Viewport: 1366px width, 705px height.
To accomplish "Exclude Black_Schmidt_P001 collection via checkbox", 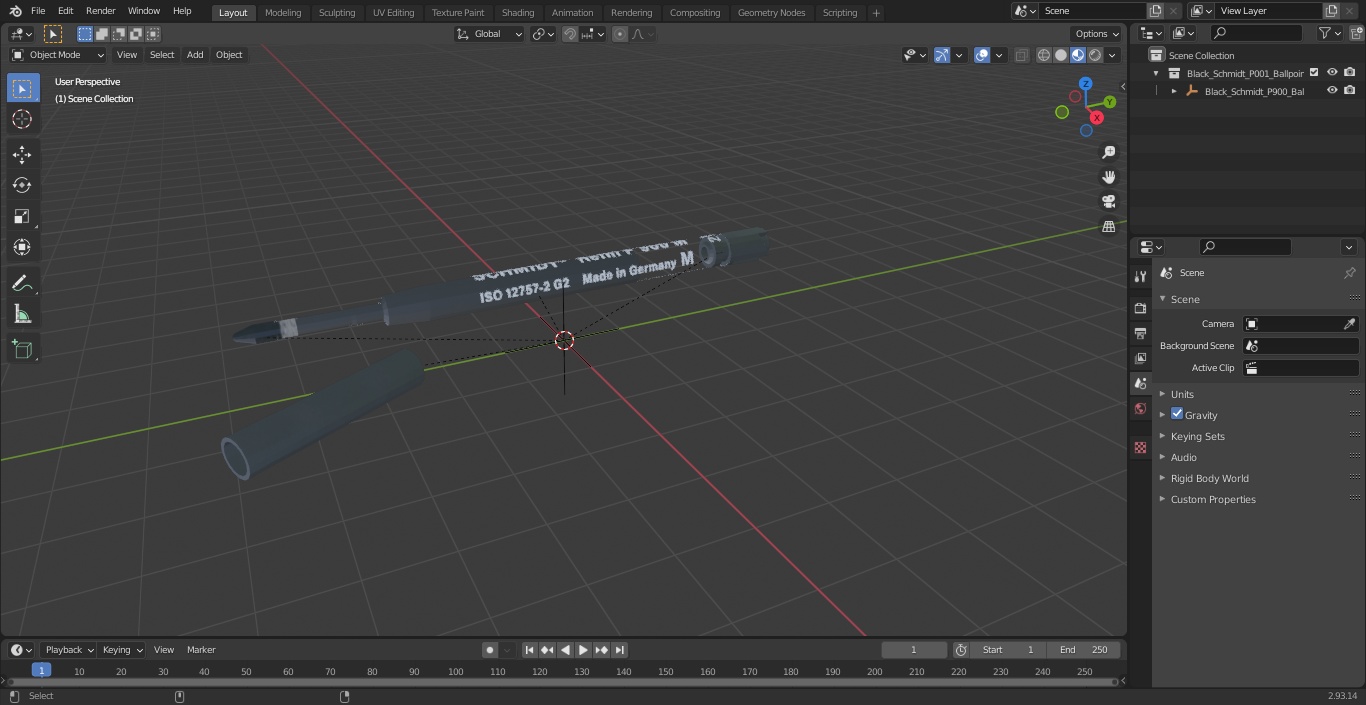I will (1314, 73).
